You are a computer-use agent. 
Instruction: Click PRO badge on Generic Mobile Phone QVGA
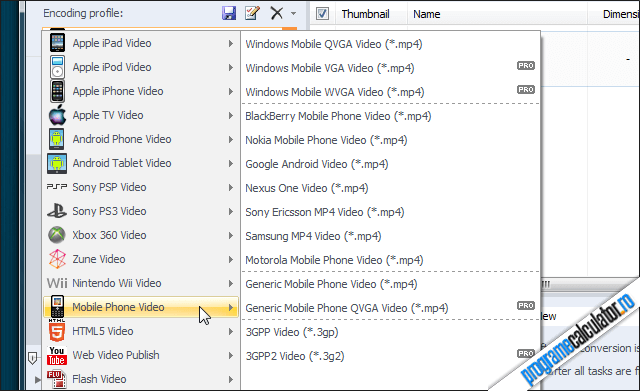pyautogui.click(x=526, y=305)
